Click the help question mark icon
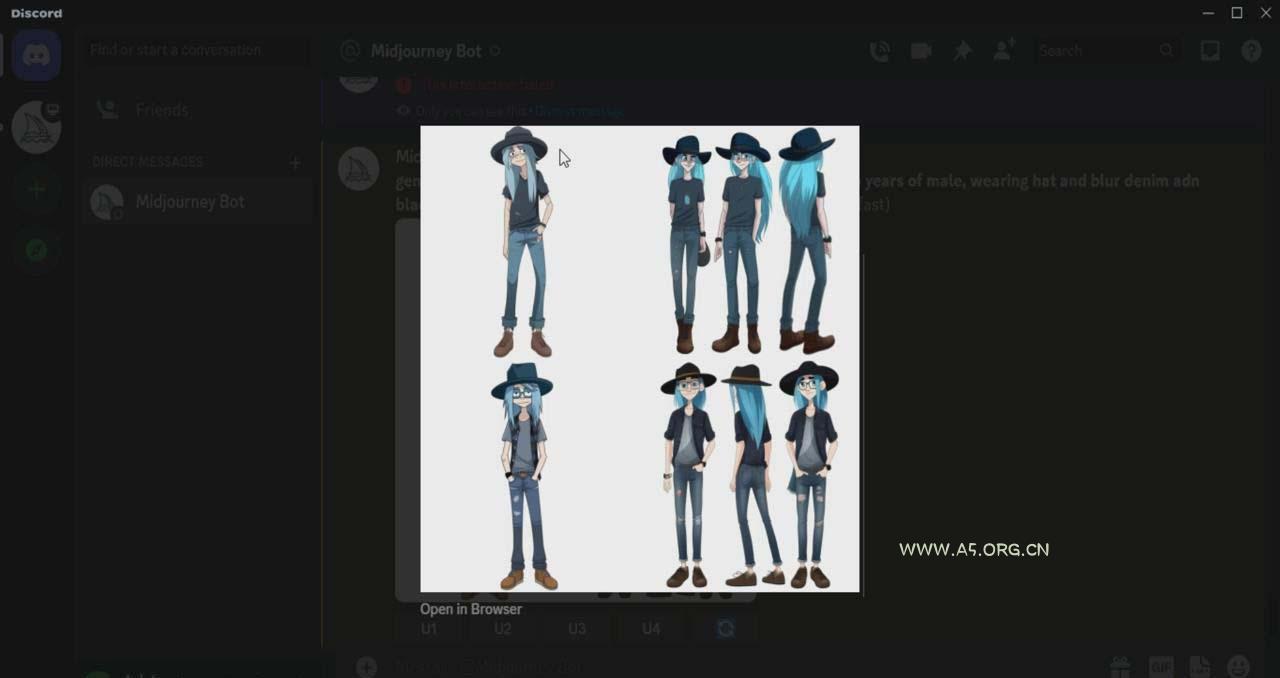1280x678 pixels. click(x=1251, y=51)
